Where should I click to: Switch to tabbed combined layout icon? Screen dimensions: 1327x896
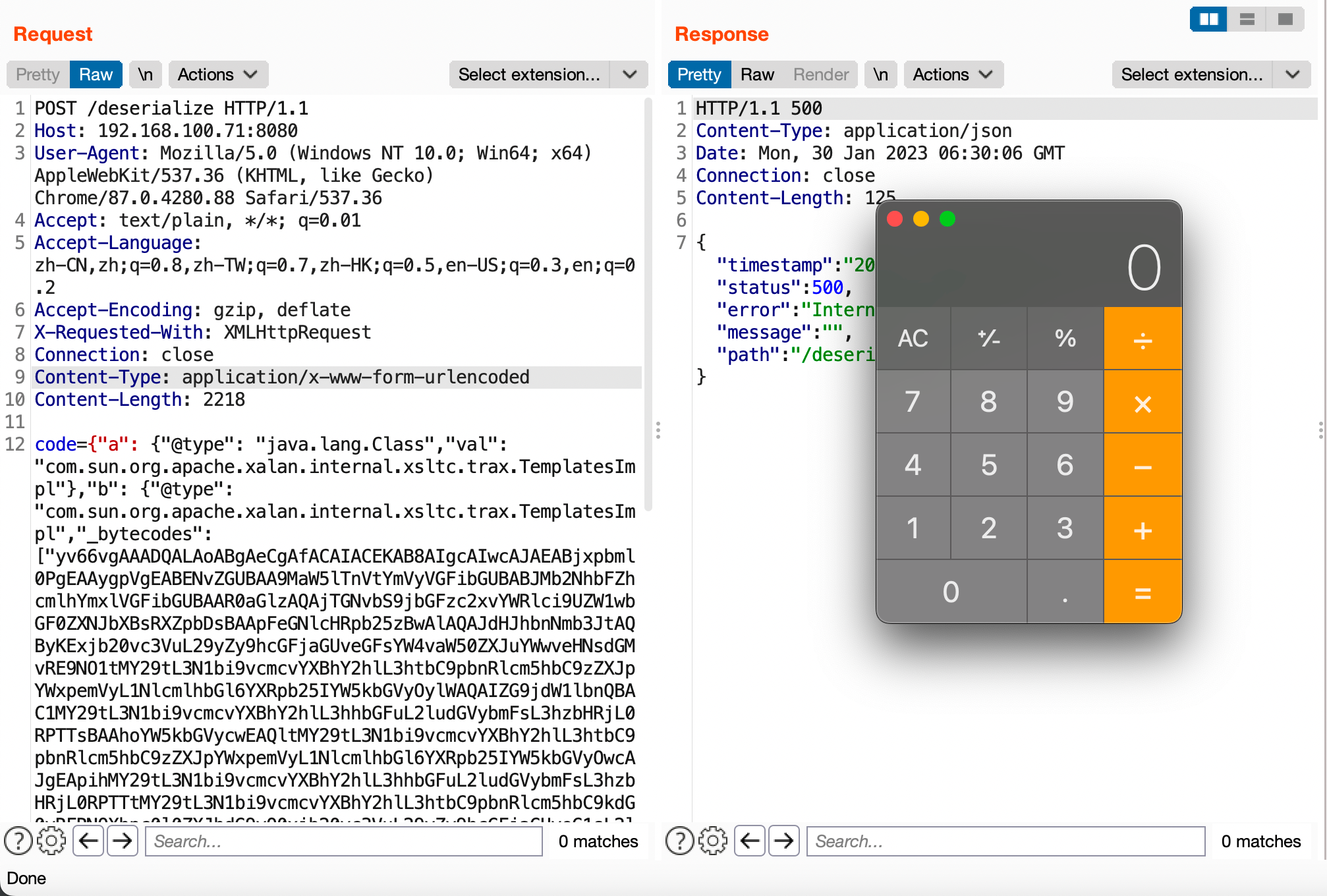pos(1285,19)
